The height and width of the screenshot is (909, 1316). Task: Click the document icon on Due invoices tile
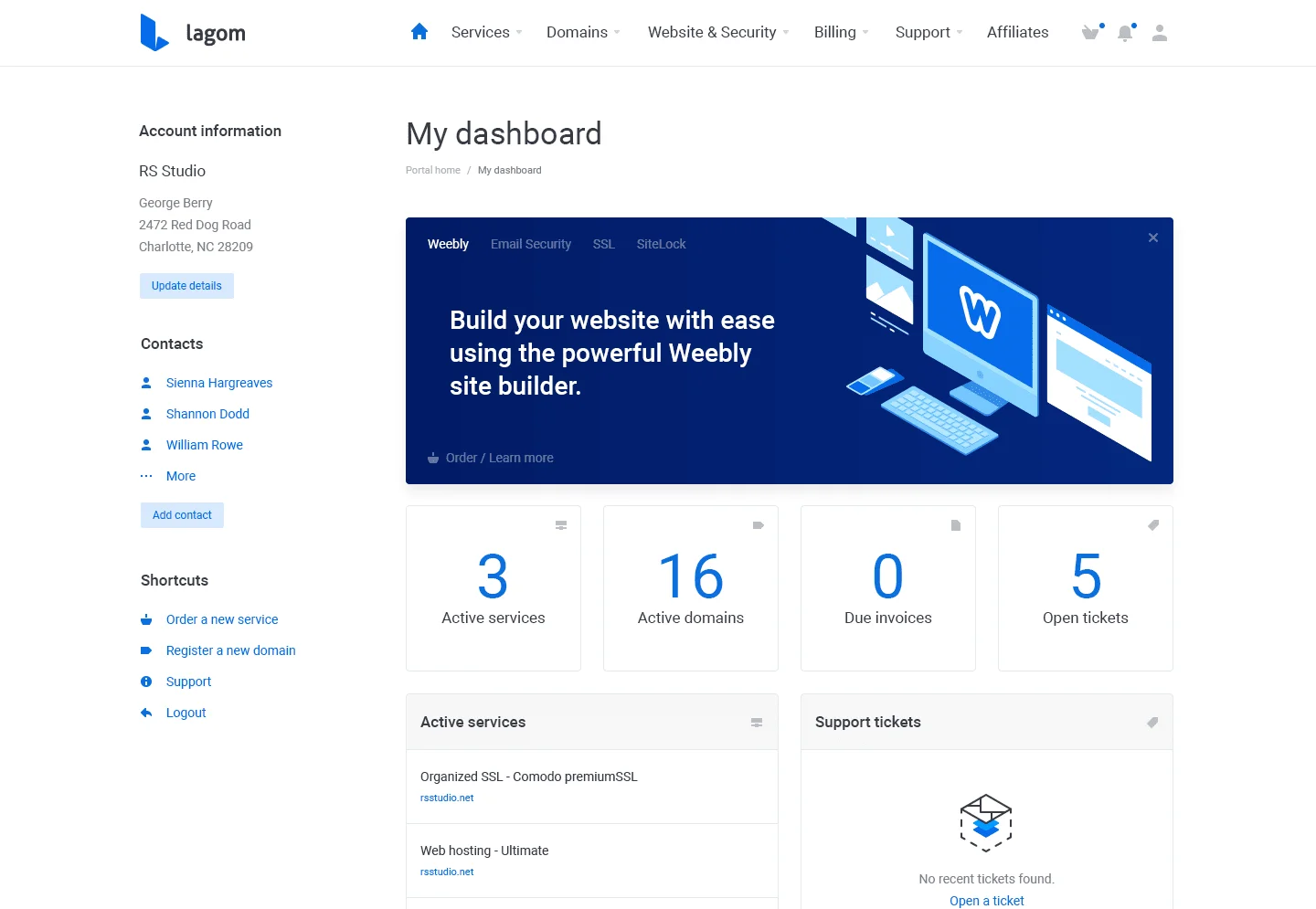pos(956,525)
